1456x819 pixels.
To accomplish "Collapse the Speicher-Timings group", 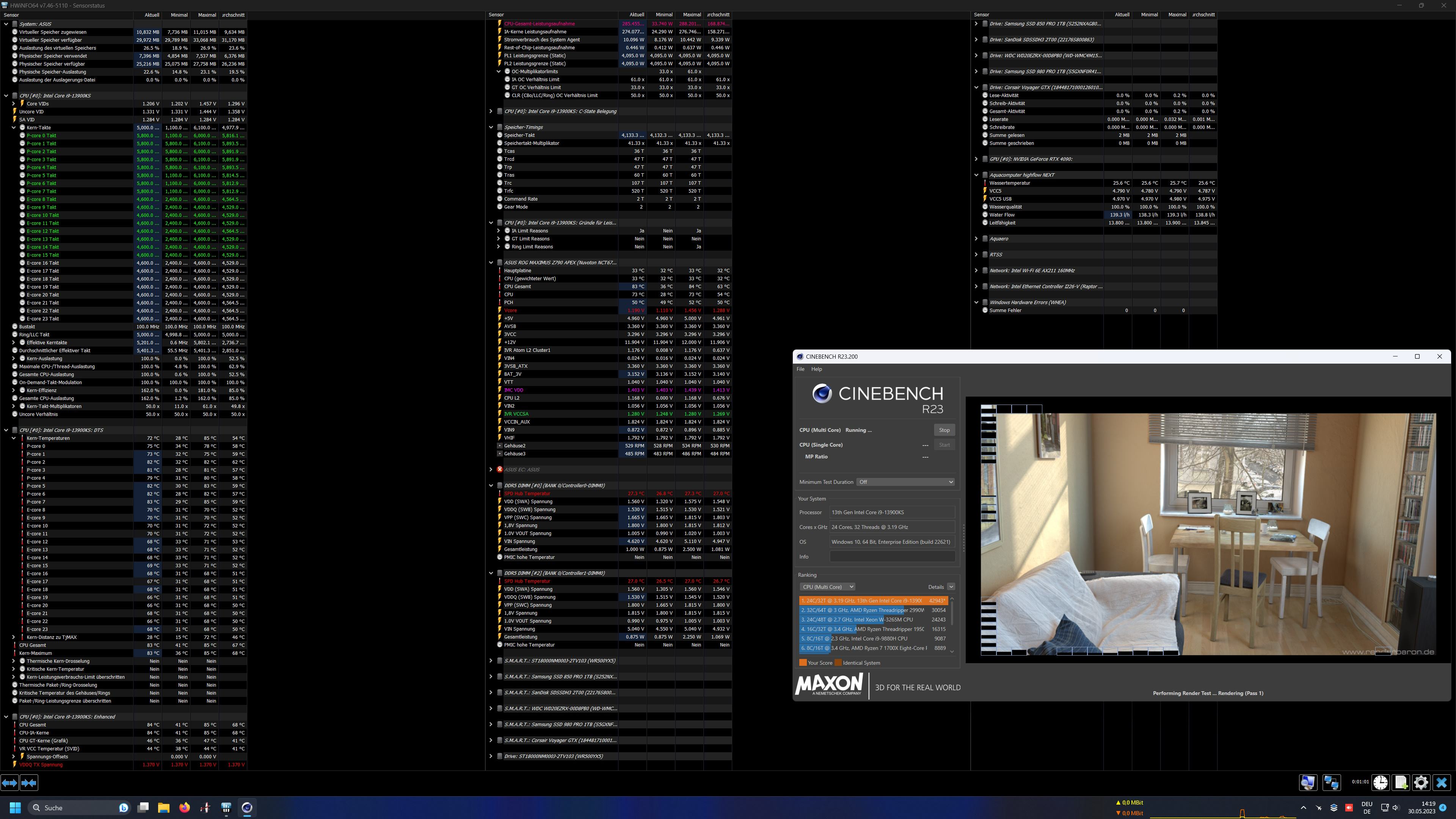I will (491, 127).
